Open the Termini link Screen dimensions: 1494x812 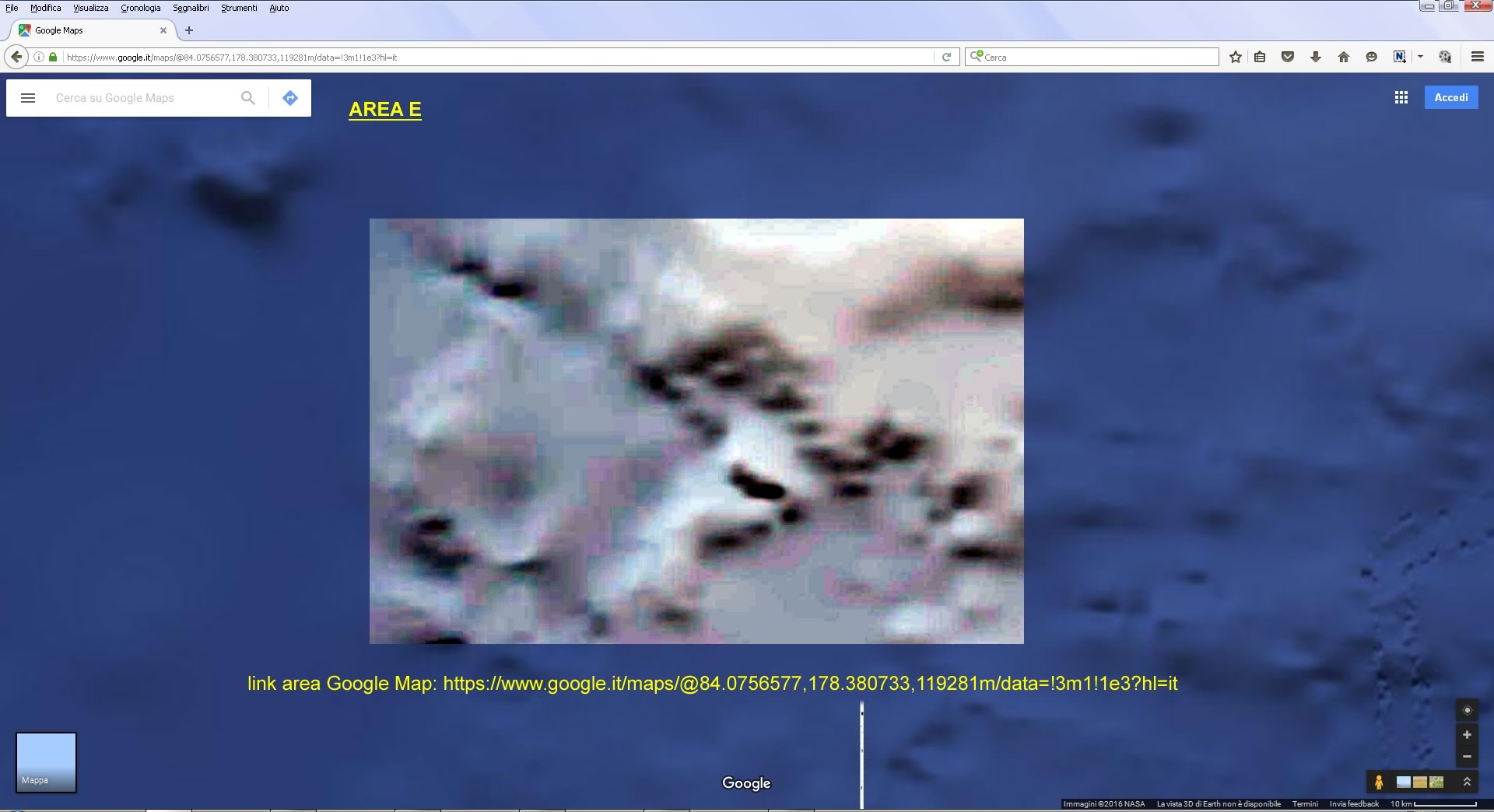pos(1305,804)
